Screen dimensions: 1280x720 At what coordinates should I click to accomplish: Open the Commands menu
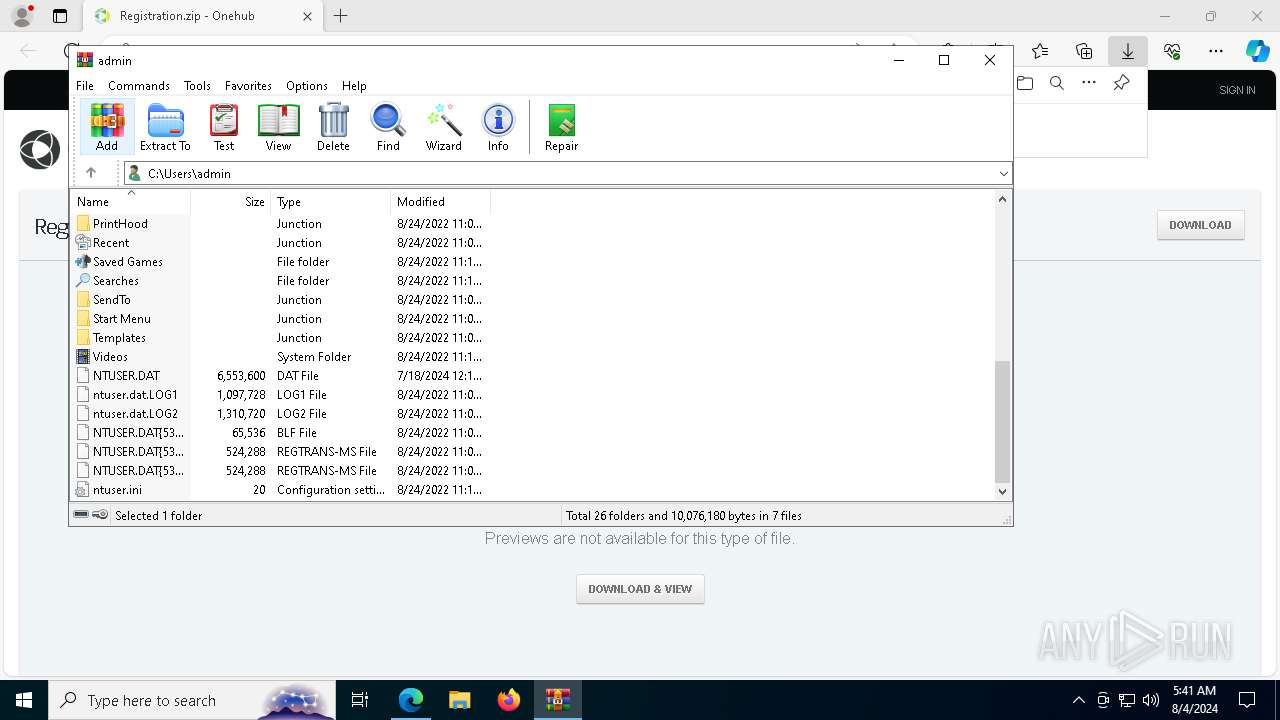tap(139, 86)
